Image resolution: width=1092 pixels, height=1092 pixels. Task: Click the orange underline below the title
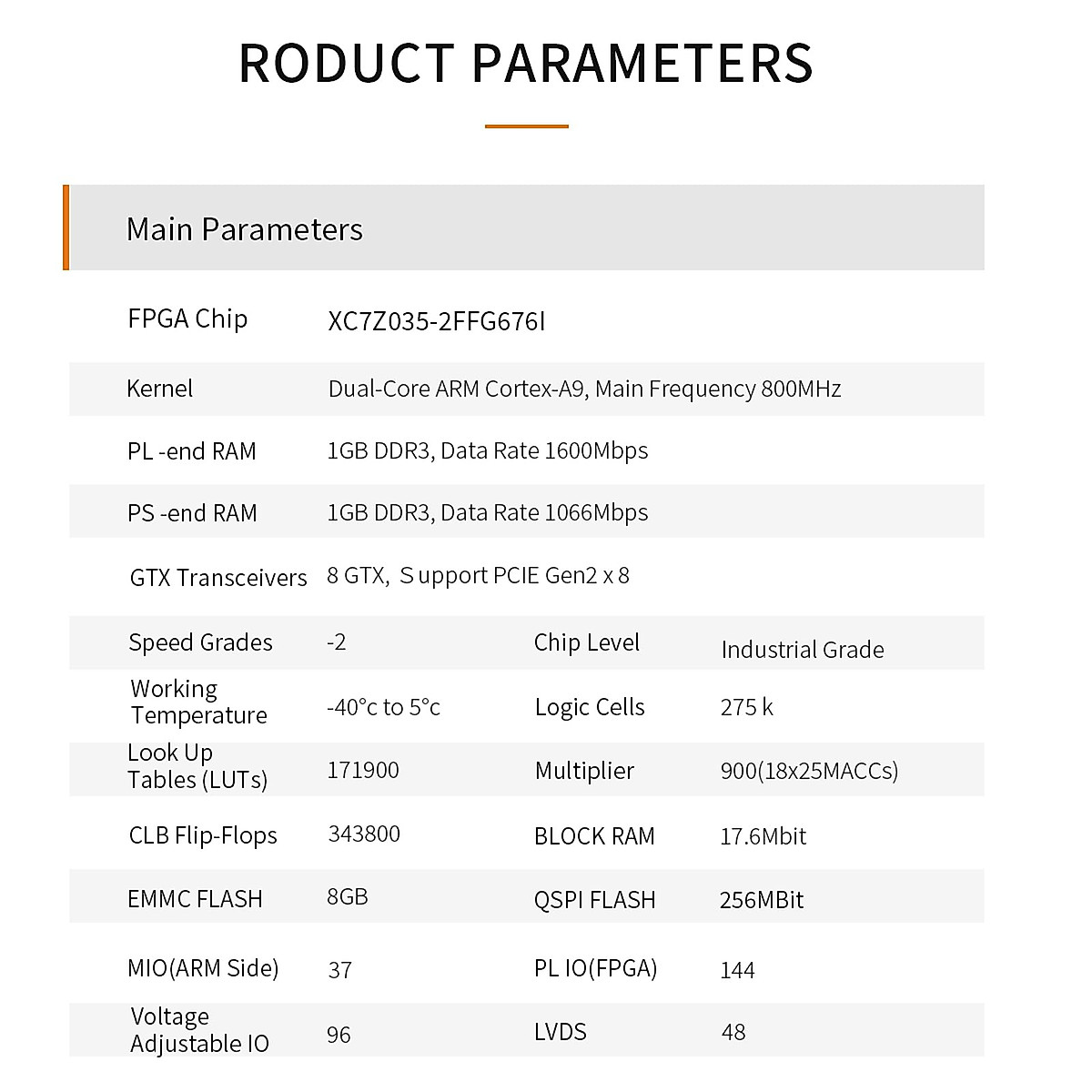[526, 126]
